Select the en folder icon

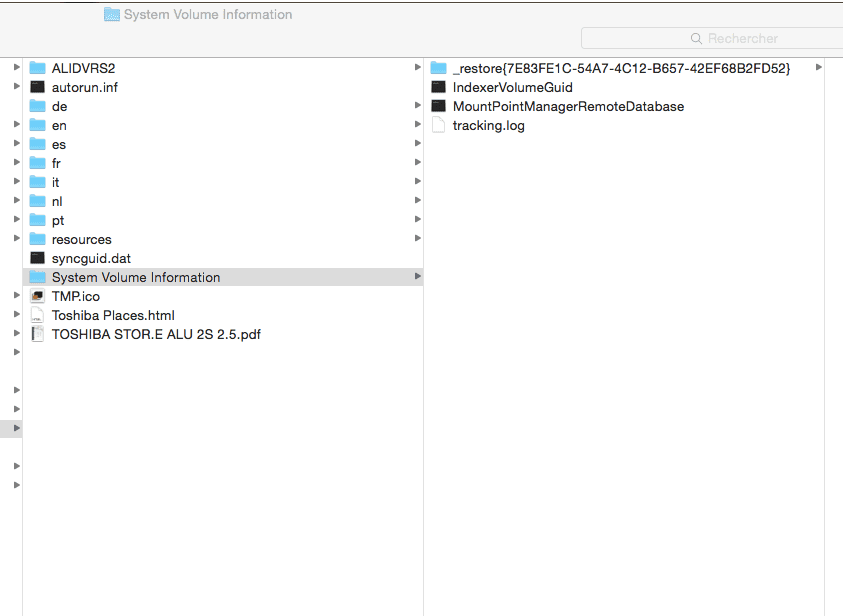(37, 125)
